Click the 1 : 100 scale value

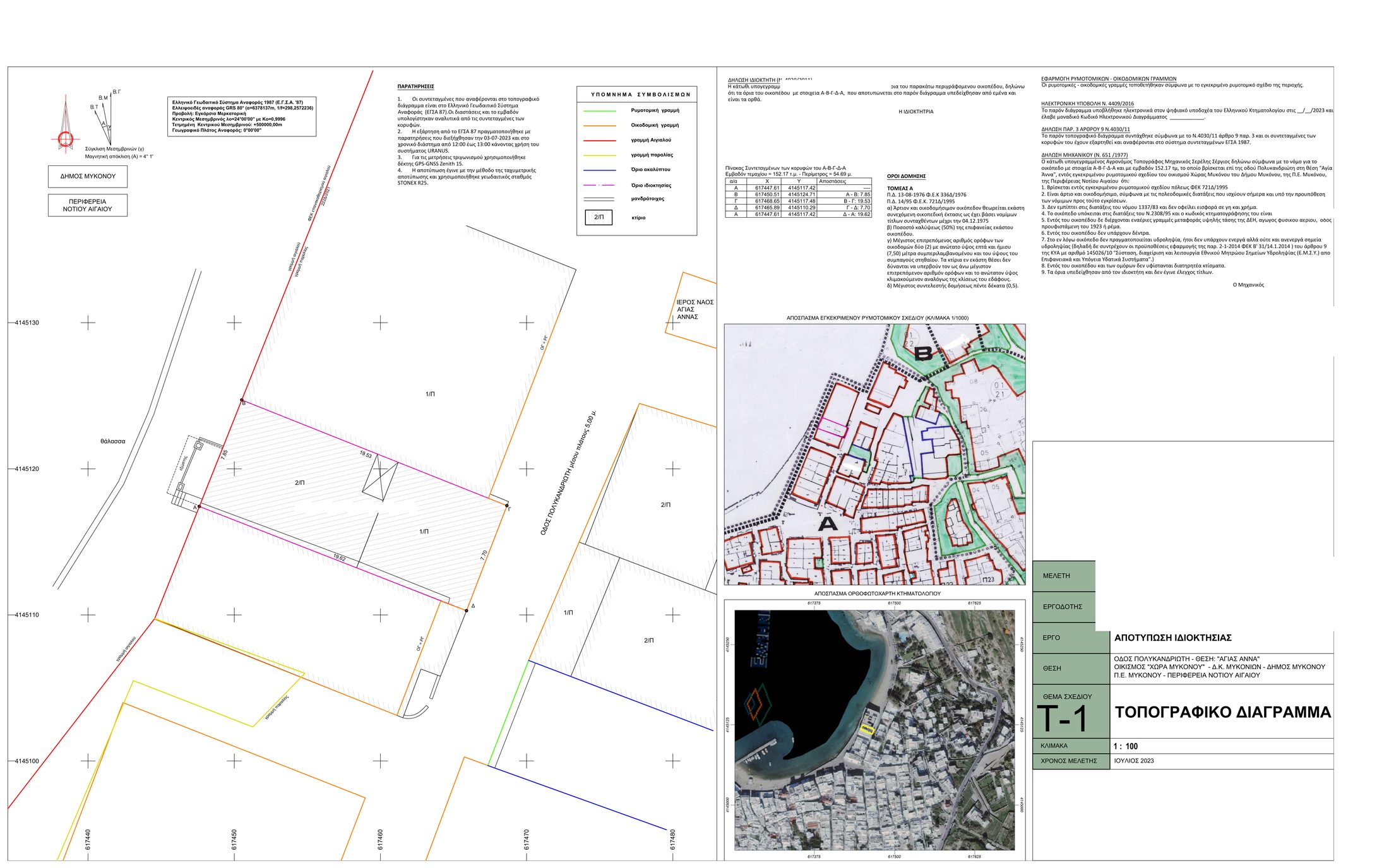click(1126, 746)
